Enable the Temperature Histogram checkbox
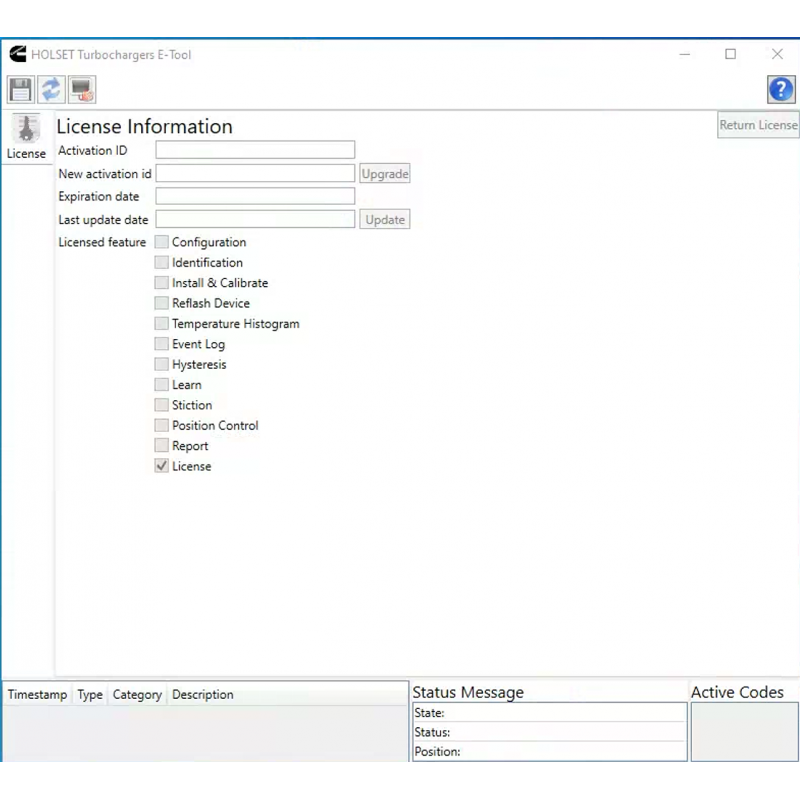The image size is (800, 800). [162, 324]
